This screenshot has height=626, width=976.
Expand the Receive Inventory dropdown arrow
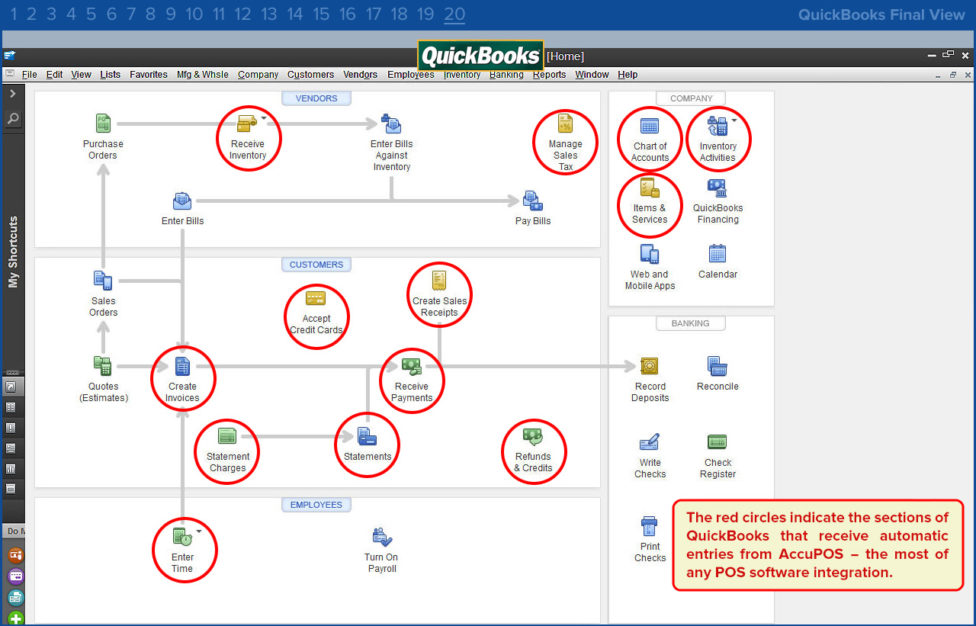point(263,118)
